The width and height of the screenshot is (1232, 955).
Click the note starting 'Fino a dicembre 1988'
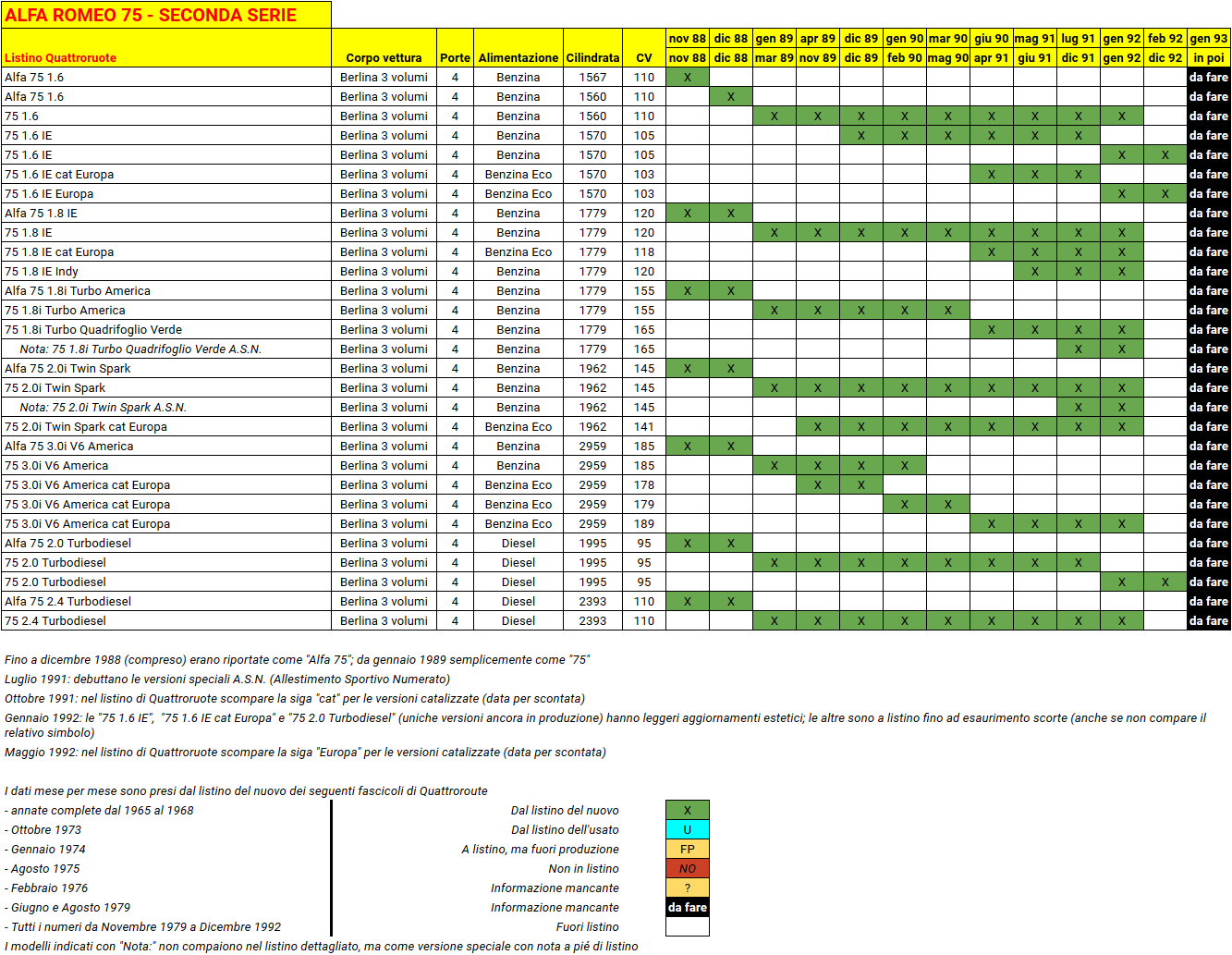pyautogui.click(x=297, y=659)
